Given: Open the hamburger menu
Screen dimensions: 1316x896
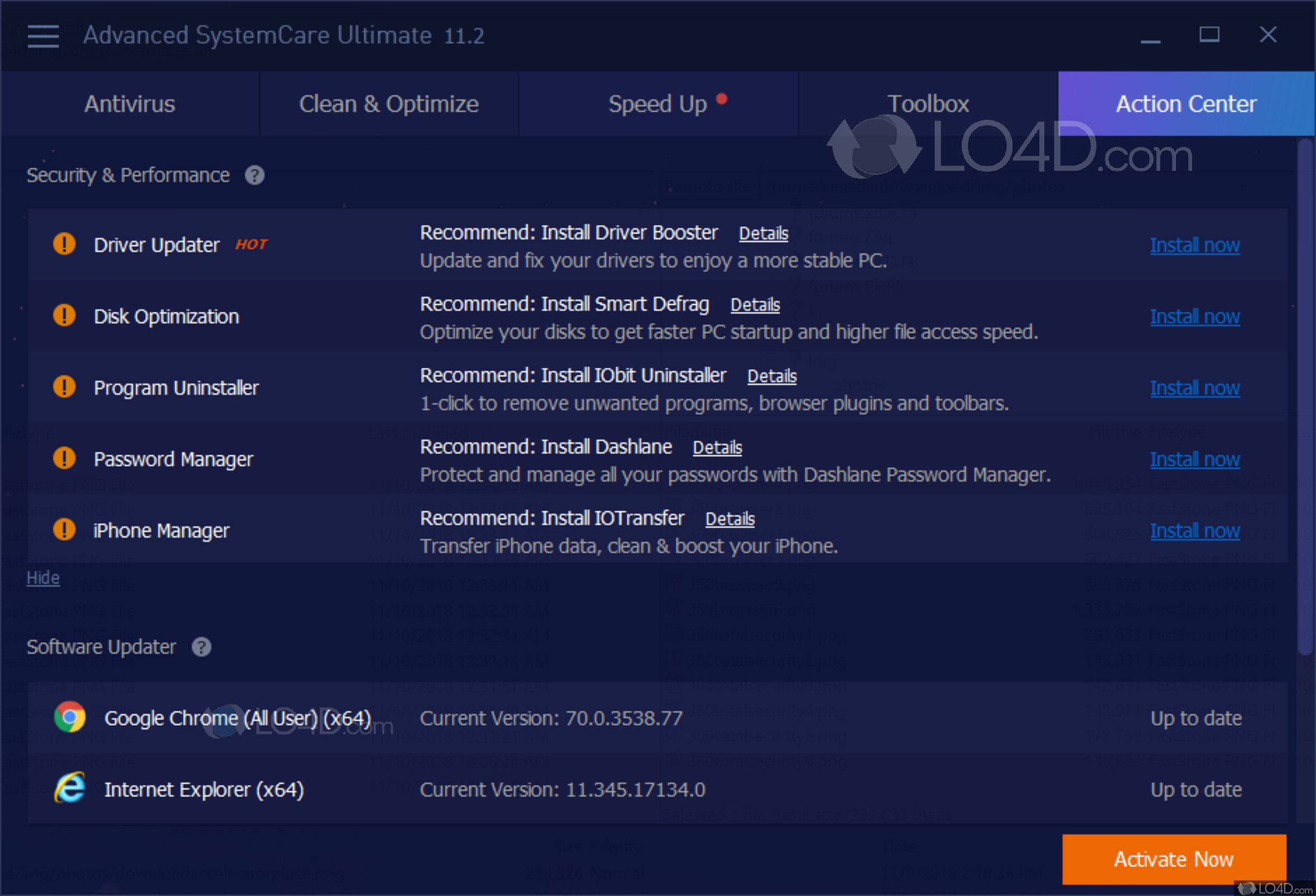Looking at the screenshot, I should (43, 36).
